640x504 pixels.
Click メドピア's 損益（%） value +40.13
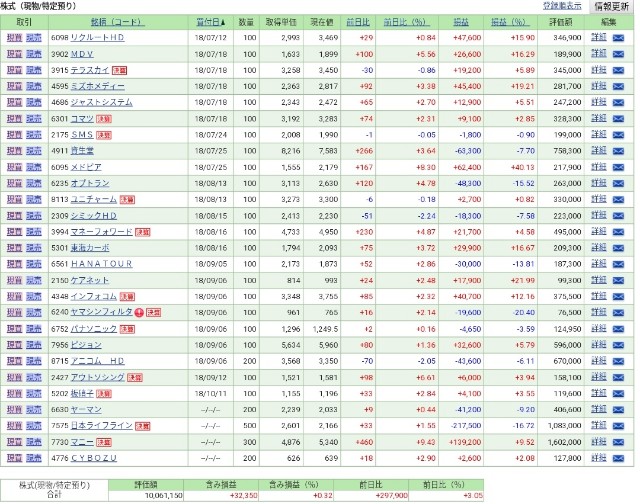pyautogui.click(x=523, y=167)
